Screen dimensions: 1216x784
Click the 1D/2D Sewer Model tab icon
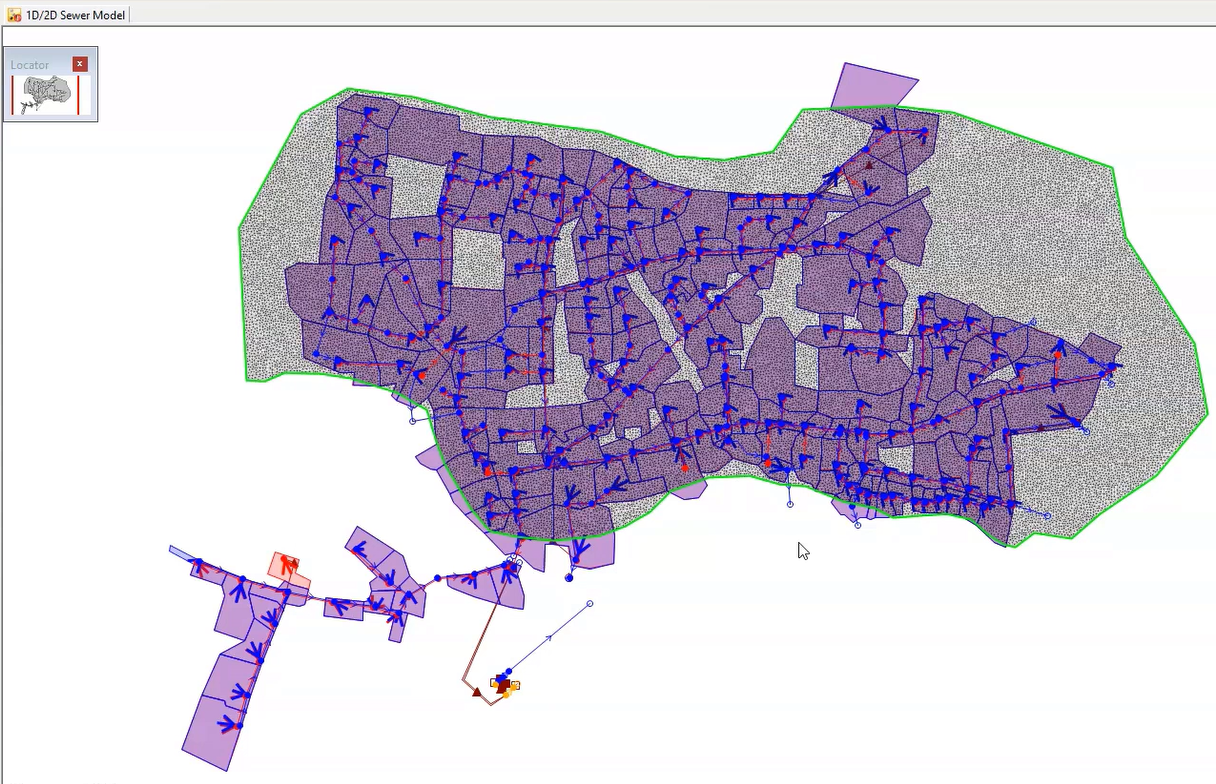[14, 14]
